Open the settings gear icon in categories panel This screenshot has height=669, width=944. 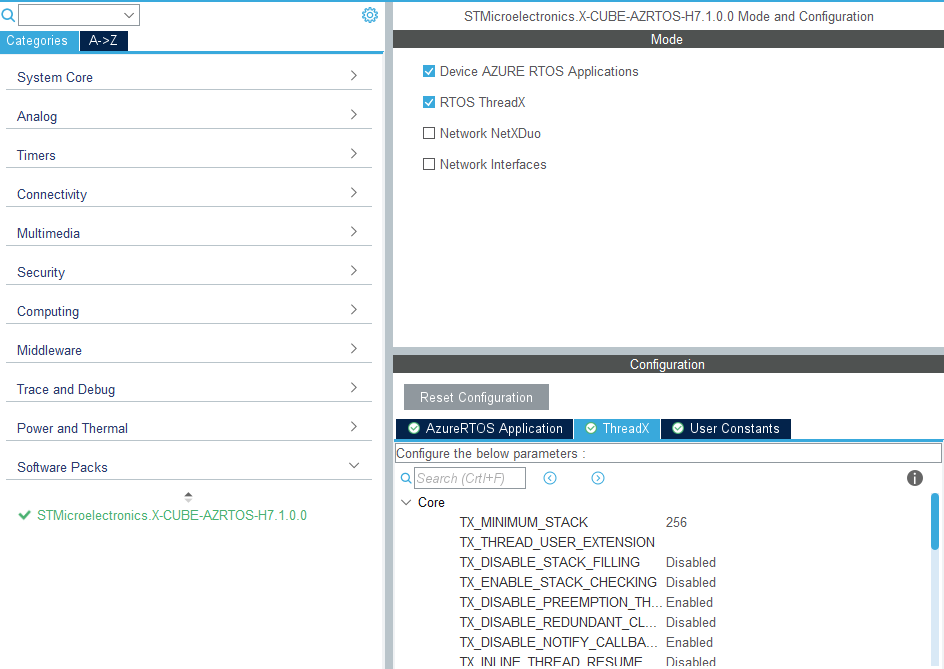pyautogui.click(x=370, y=15)
